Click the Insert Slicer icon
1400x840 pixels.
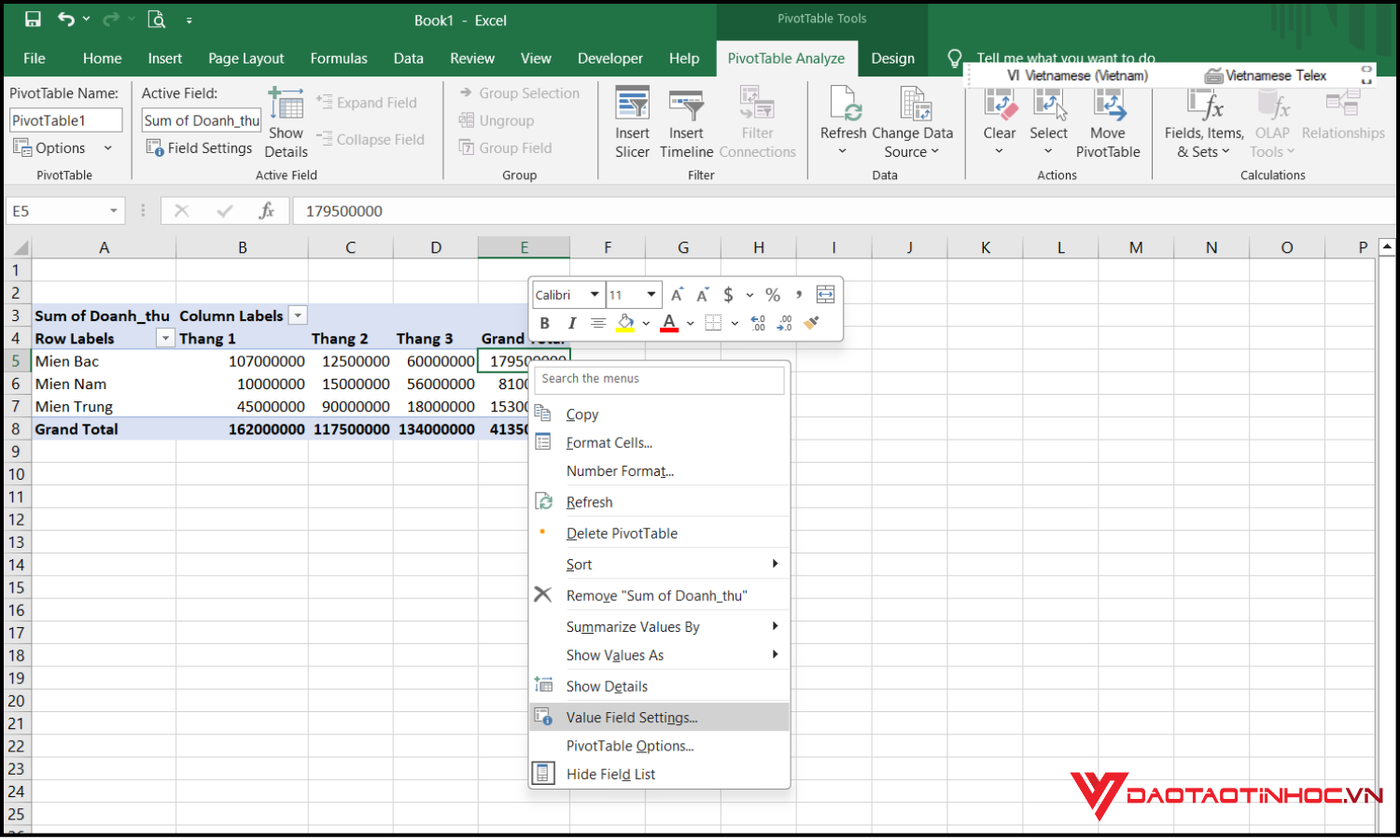click(x=632, y=119)
